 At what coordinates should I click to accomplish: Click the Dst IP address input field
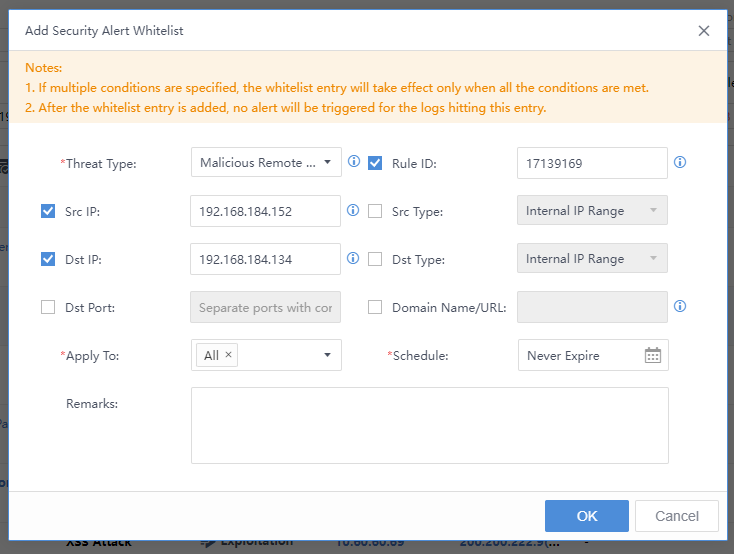click(x=265, y=259)
